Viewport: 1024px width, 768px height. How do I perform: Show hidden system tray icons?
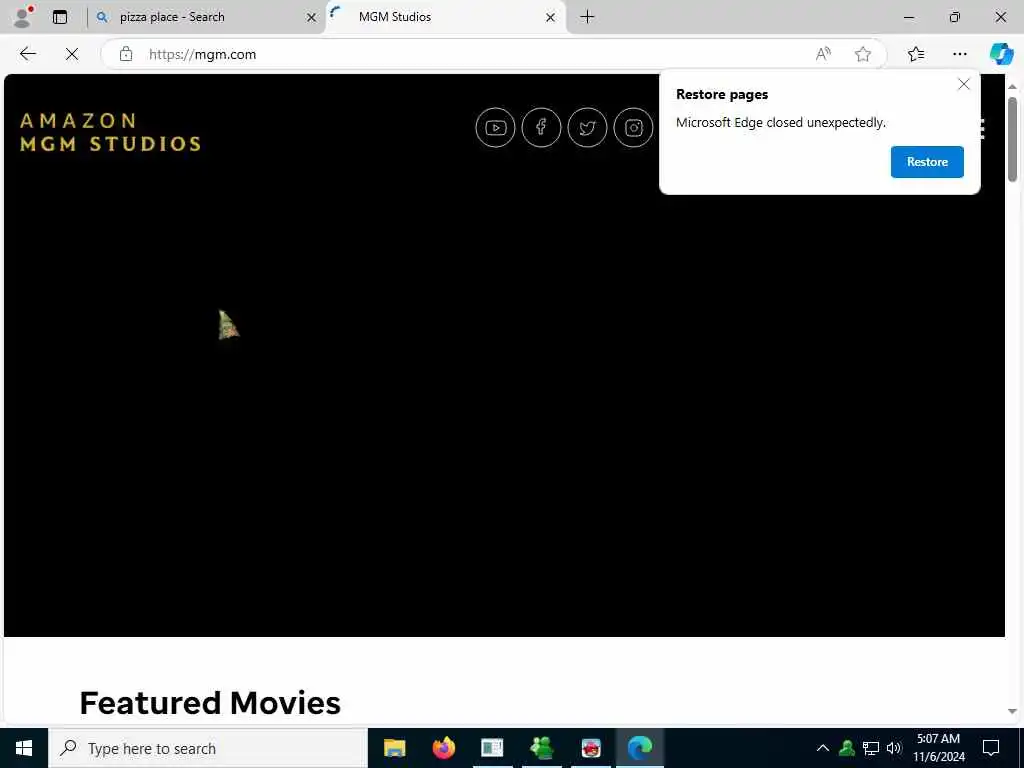[823, 748]
